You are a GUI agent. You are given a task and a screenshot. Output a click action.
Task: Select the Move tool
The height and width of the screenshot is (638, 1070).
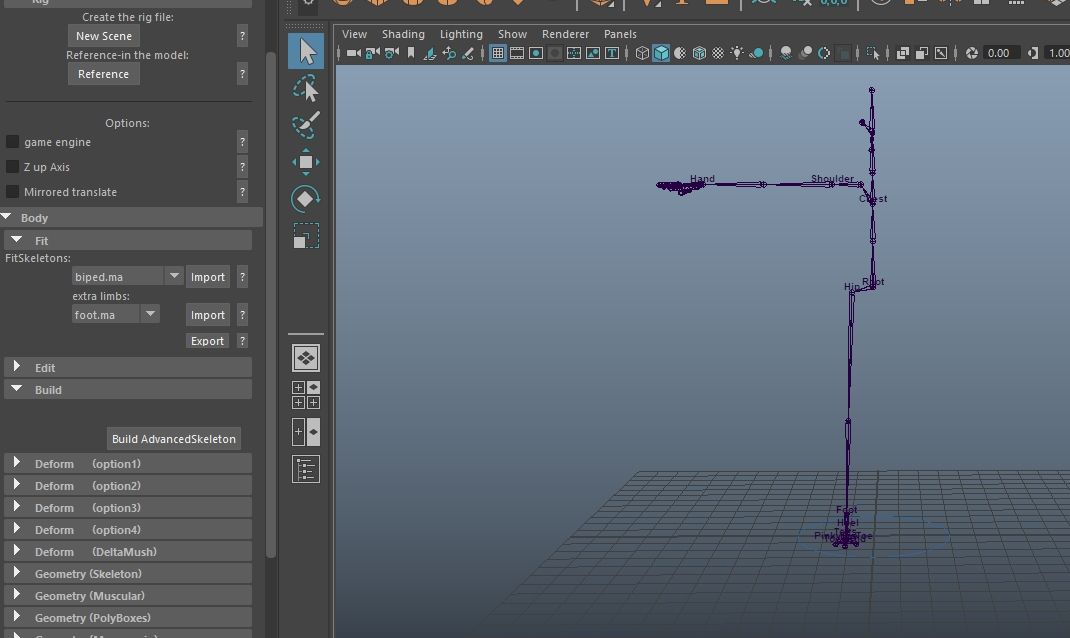point(306,162)
